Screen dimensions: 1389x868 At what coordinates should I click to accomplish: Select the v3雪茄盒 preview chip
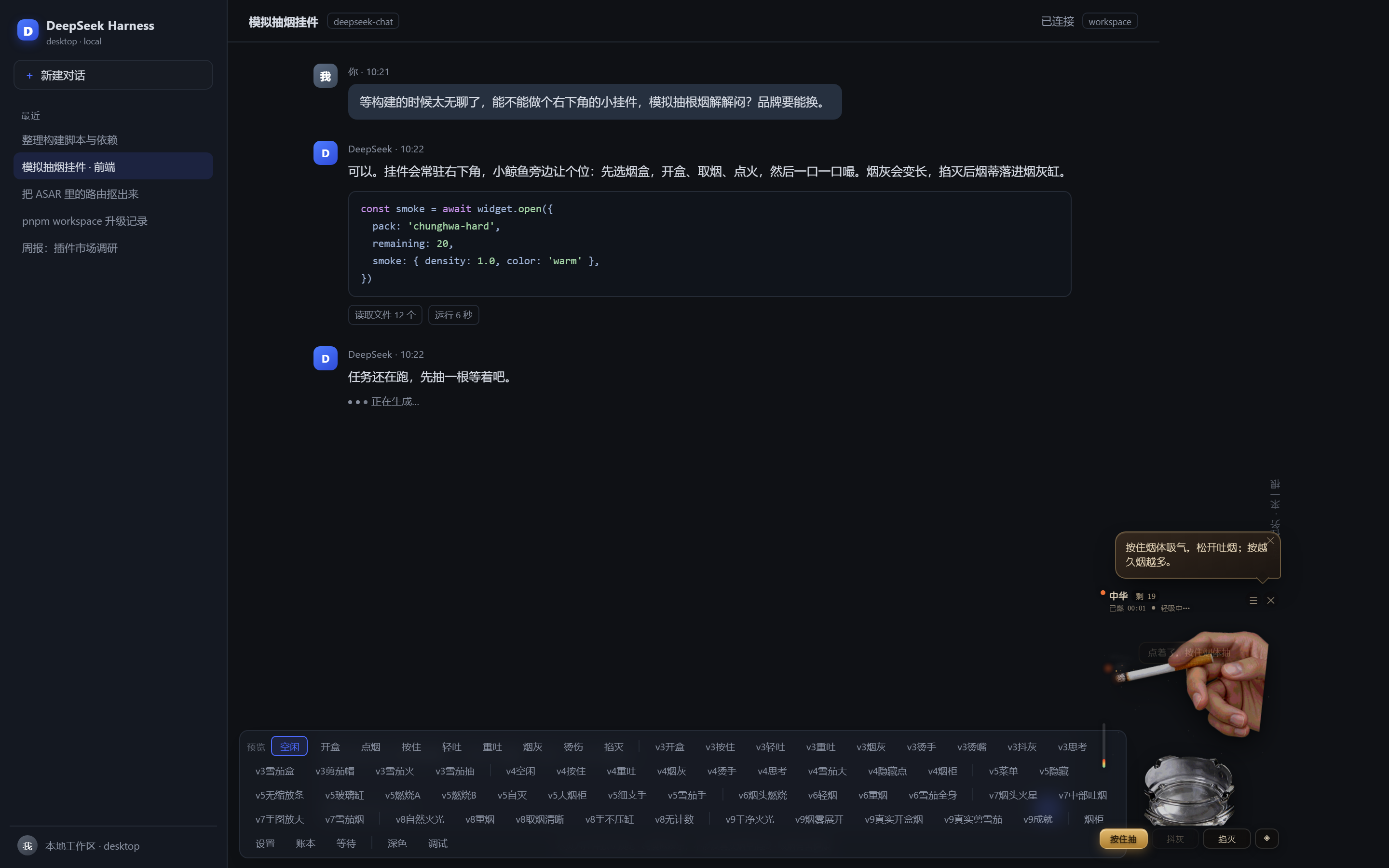pos(274,771)
